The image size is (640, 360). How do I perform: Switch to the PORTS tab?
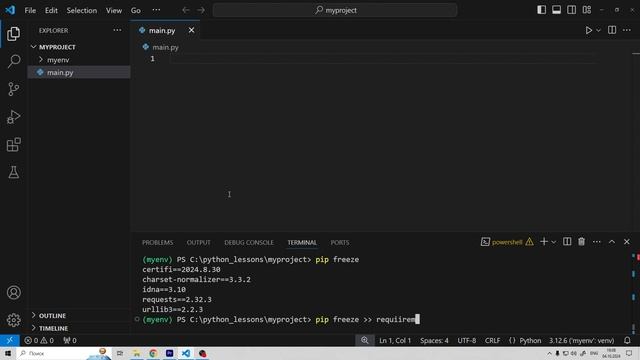coord(340,242)
